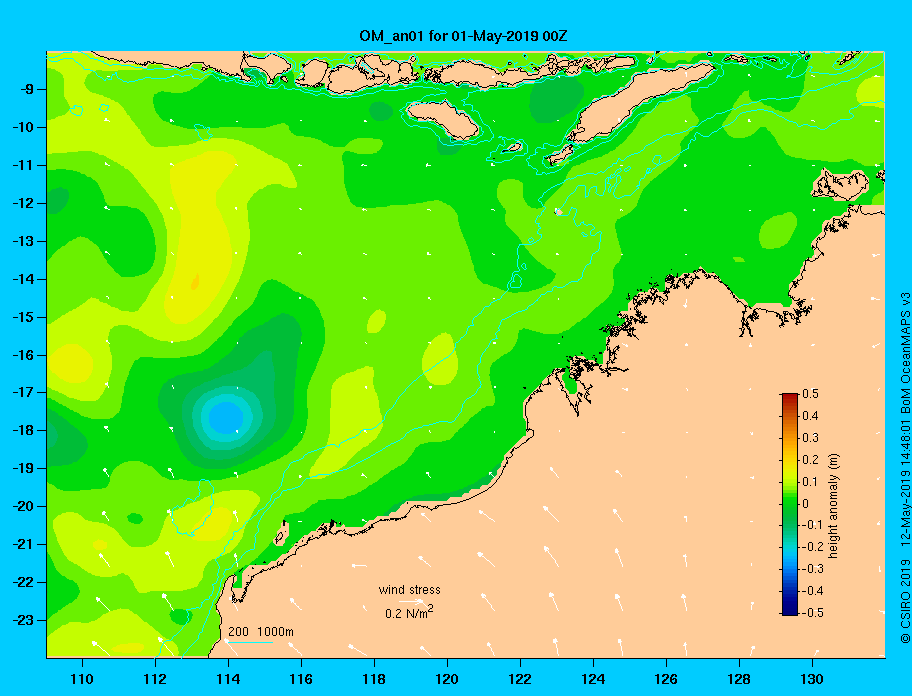
Task: Click the dark blue bottom of the colorbar
Action: coord(790,609)
